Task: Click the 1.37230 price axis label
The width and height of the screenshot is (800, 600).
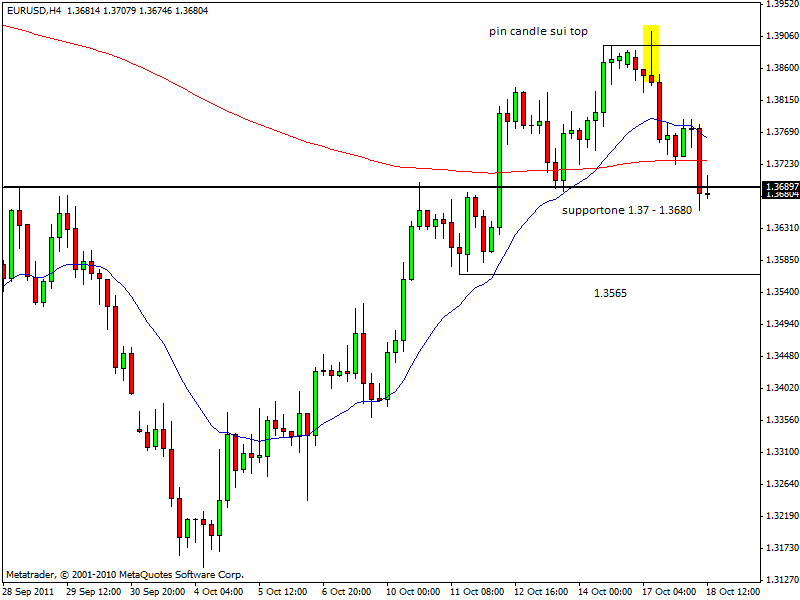Action: coord(780,163)
